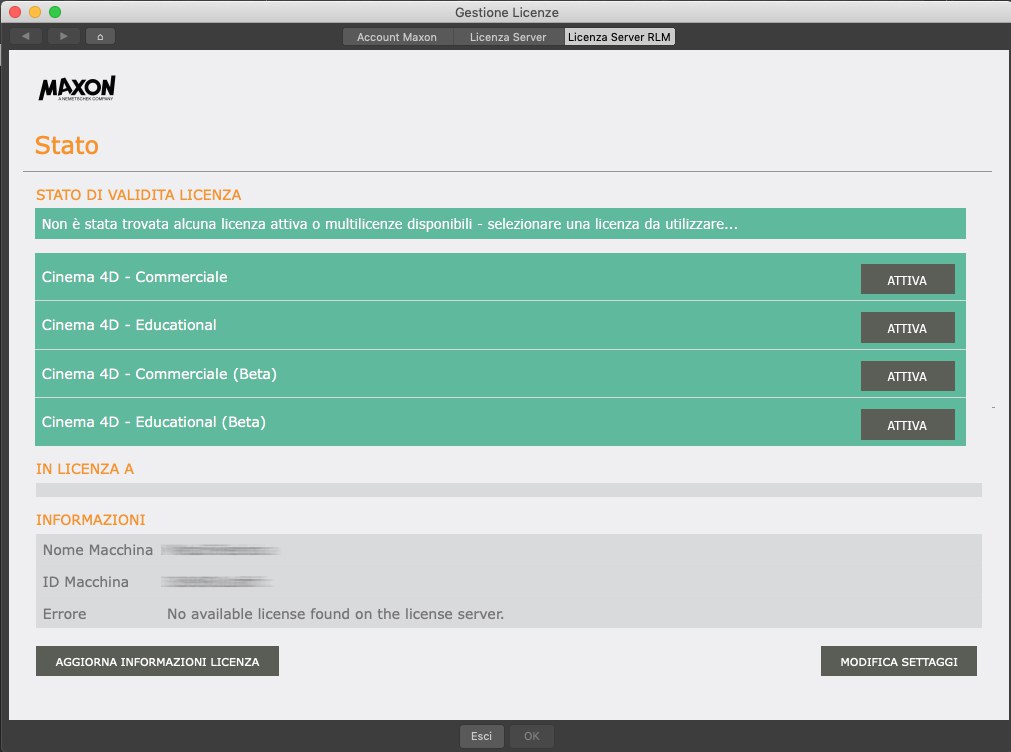Go back with the left arrow icon

coord(26,36)
